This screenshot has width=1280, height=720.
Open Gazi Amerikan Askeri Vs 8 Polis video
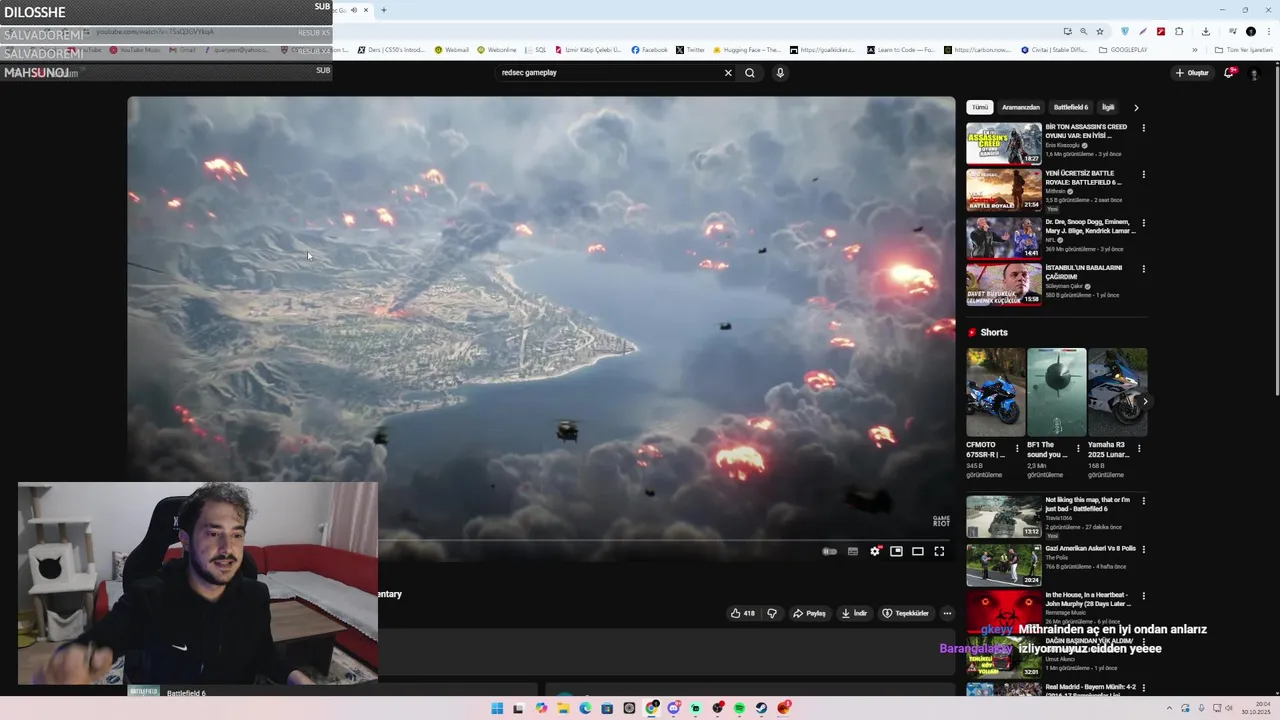1003,565
